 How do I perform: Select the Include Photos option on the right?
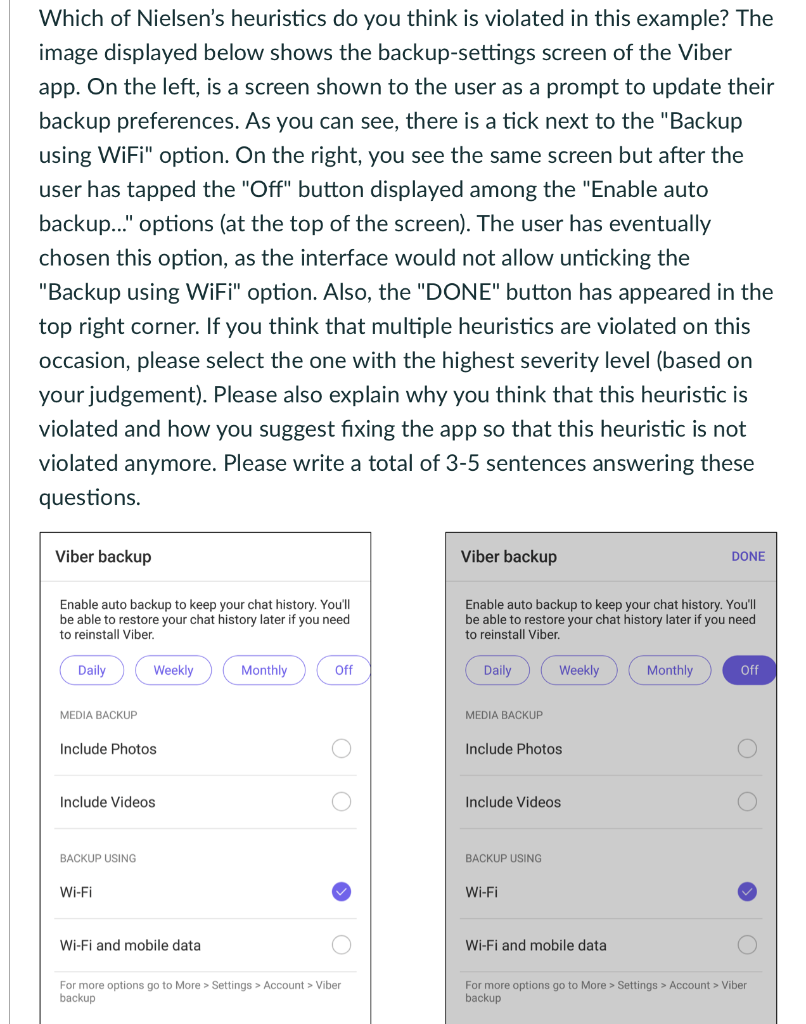(x=747, y=748)
